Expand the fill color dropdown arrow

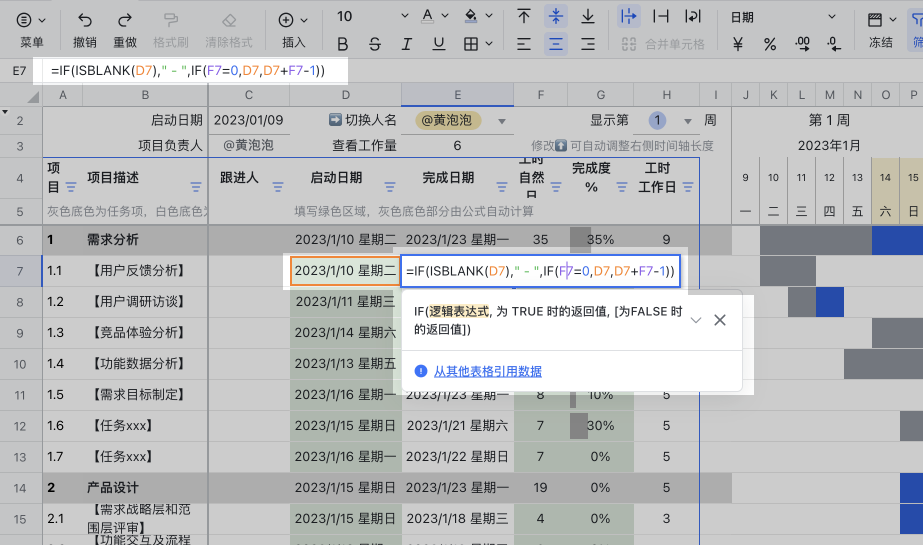pos(489,16)
